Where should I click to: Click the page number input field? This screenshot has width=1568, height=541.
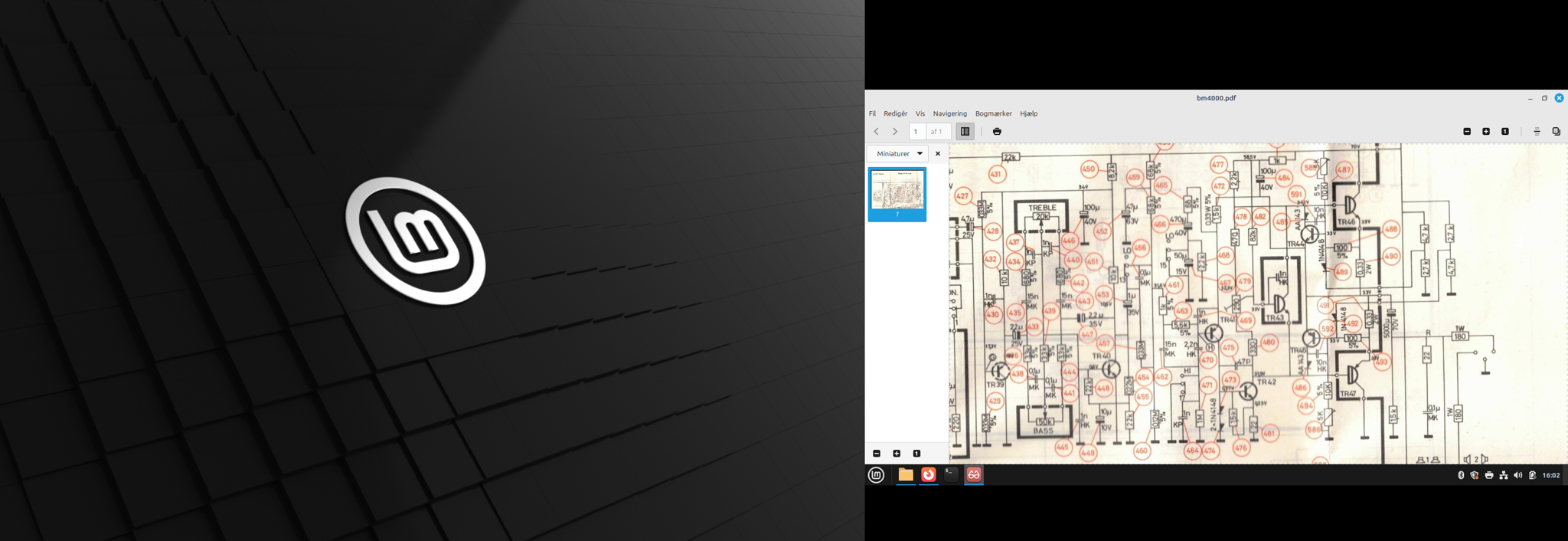[x=917, y=132]
